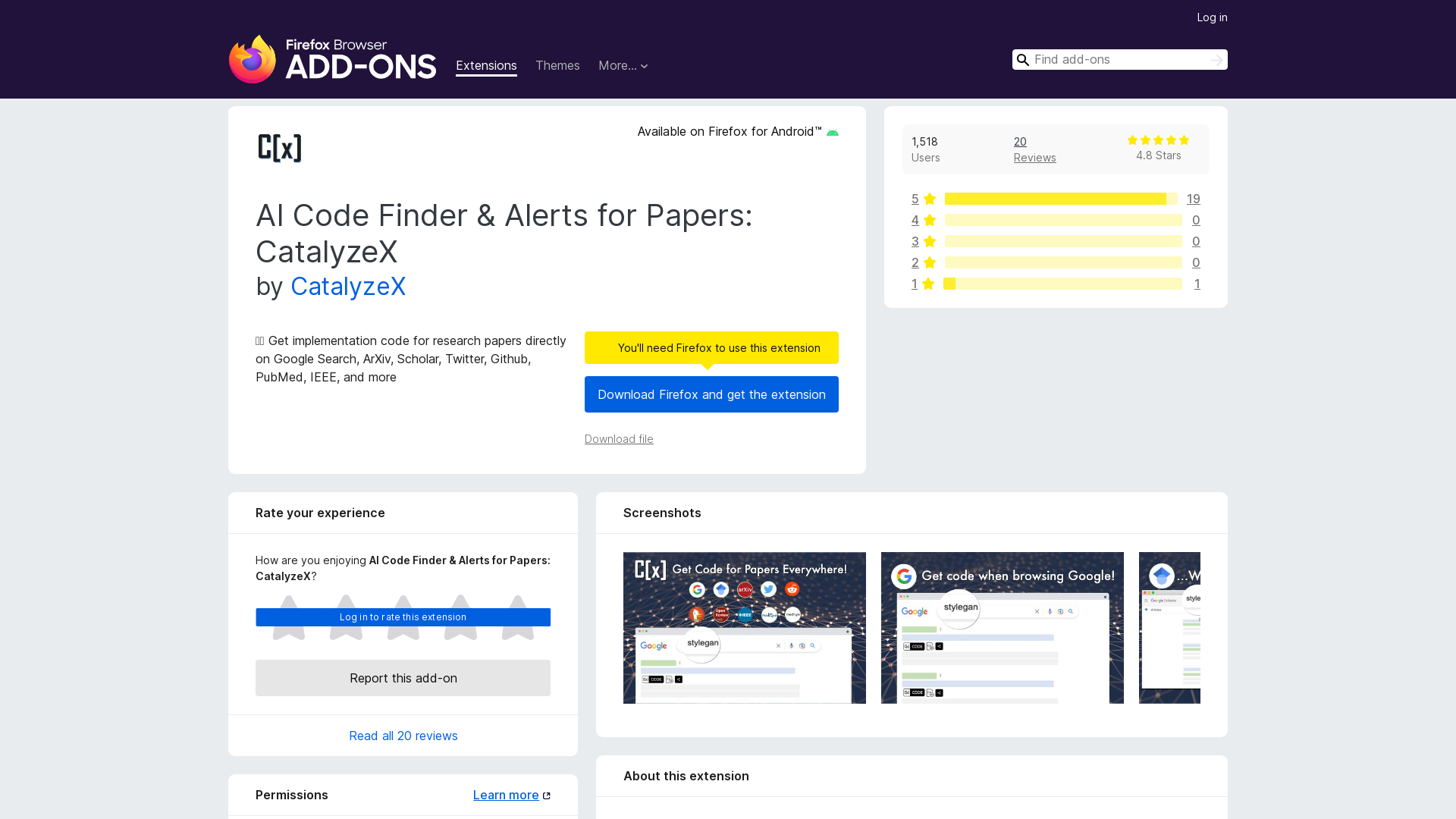The height and width of the screenshot is (819, 1456).
Task: Open the partially visible third screenshot
Action: tap(1169, 628)
